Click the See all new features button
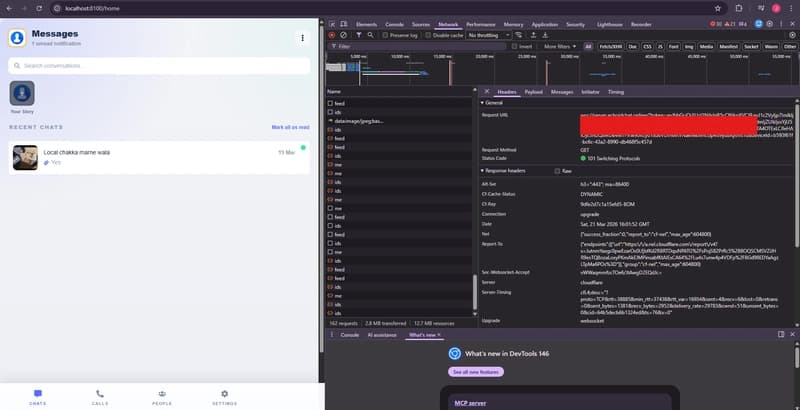Screen dimensions: 800x410 [x=475, y=371]
